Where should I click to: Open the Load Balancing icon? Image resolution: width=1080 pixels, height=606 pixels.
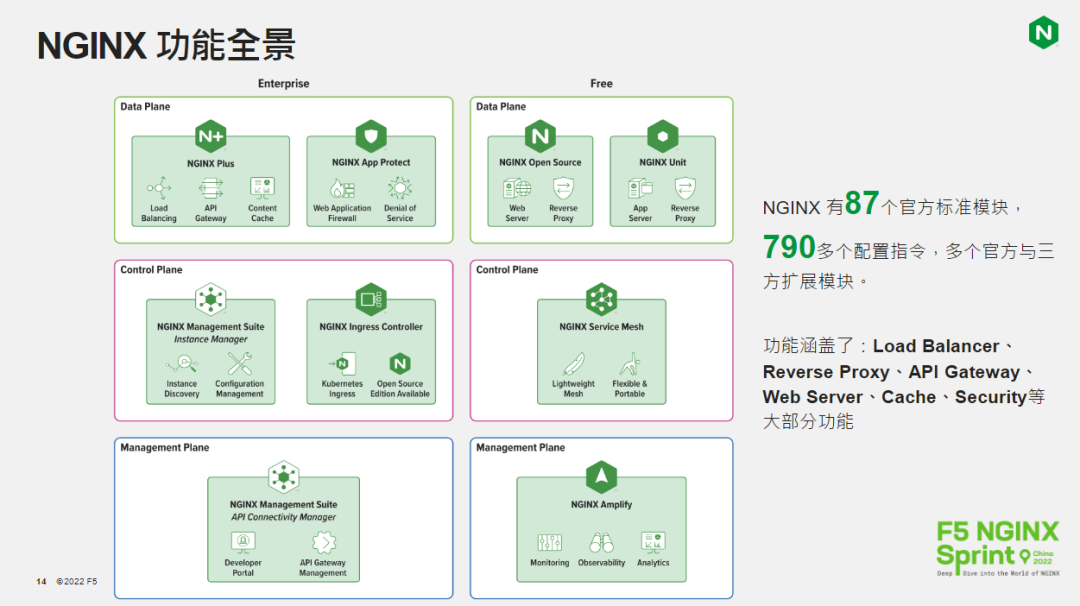[x=157, y=188]
